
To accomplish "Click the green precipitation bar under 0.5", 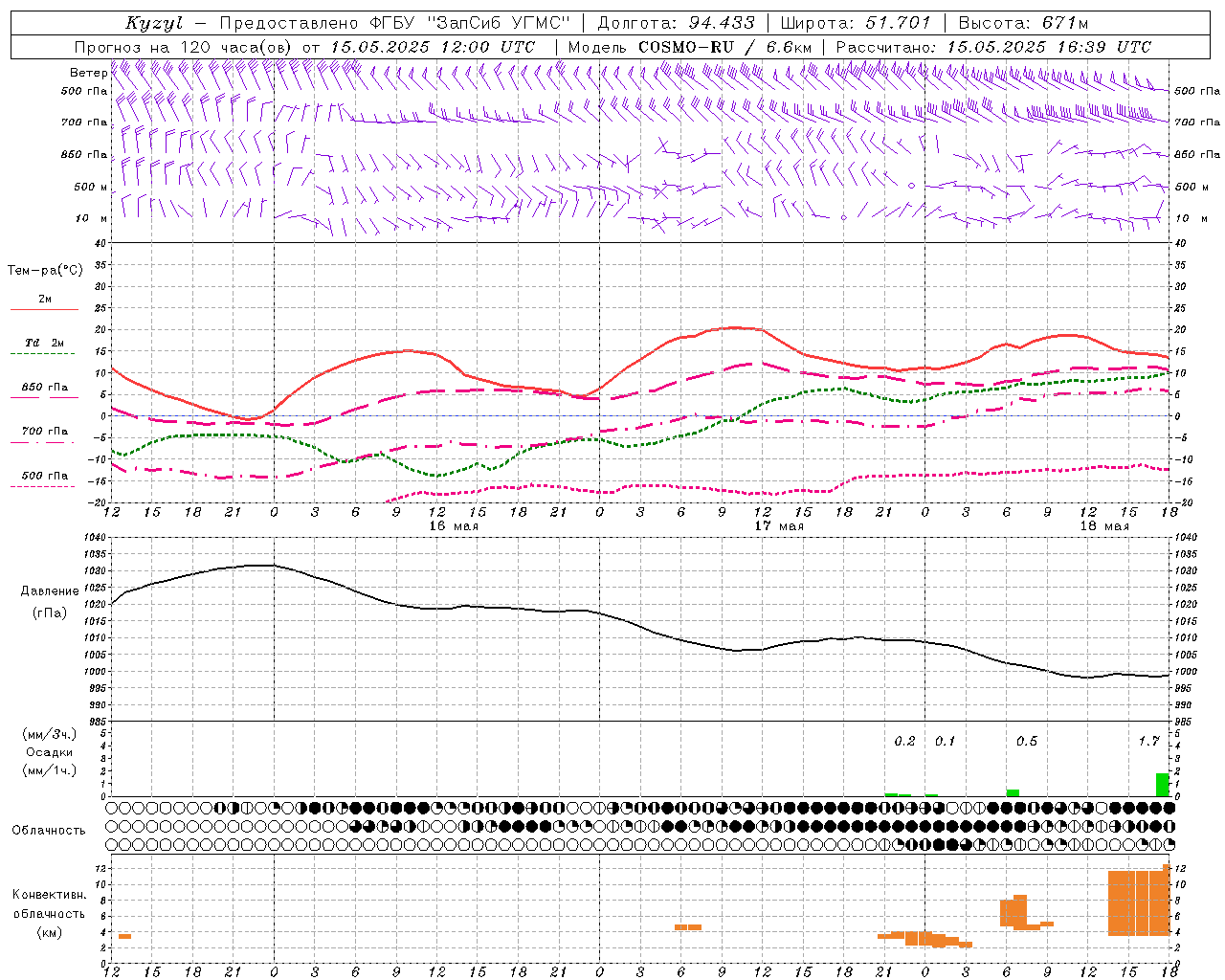I will [1013, 792].
